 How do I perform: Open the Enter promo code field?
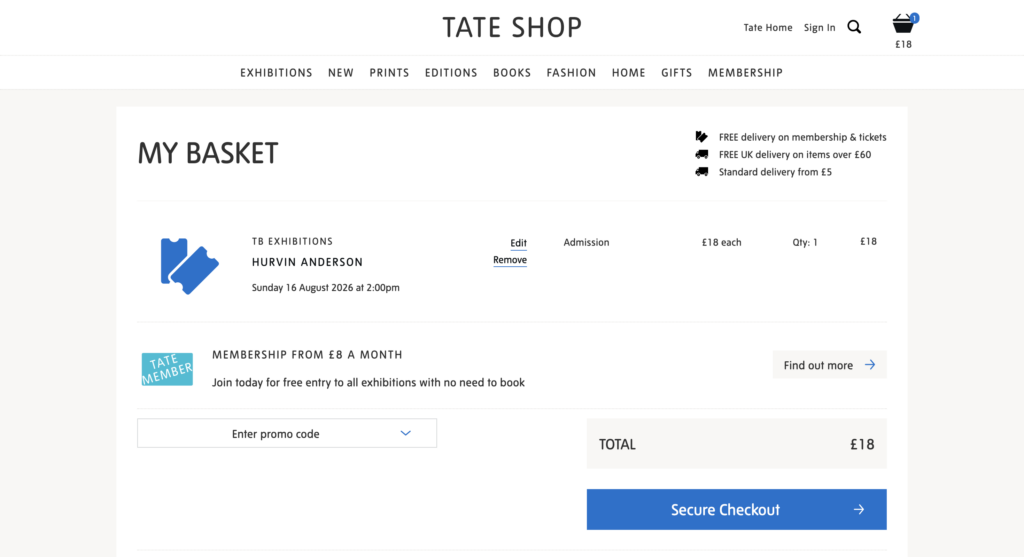coord(287,434)
